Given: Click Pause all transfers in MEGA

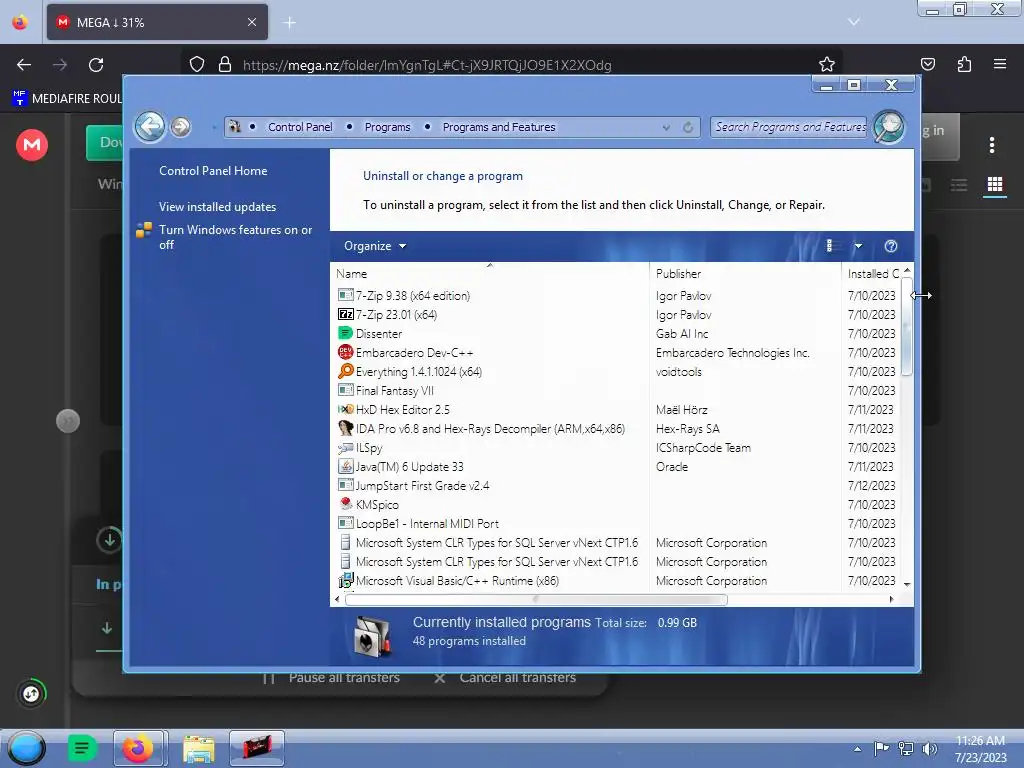Looking at the screenshot, I should pyautogui.click(x=332, y=677).
